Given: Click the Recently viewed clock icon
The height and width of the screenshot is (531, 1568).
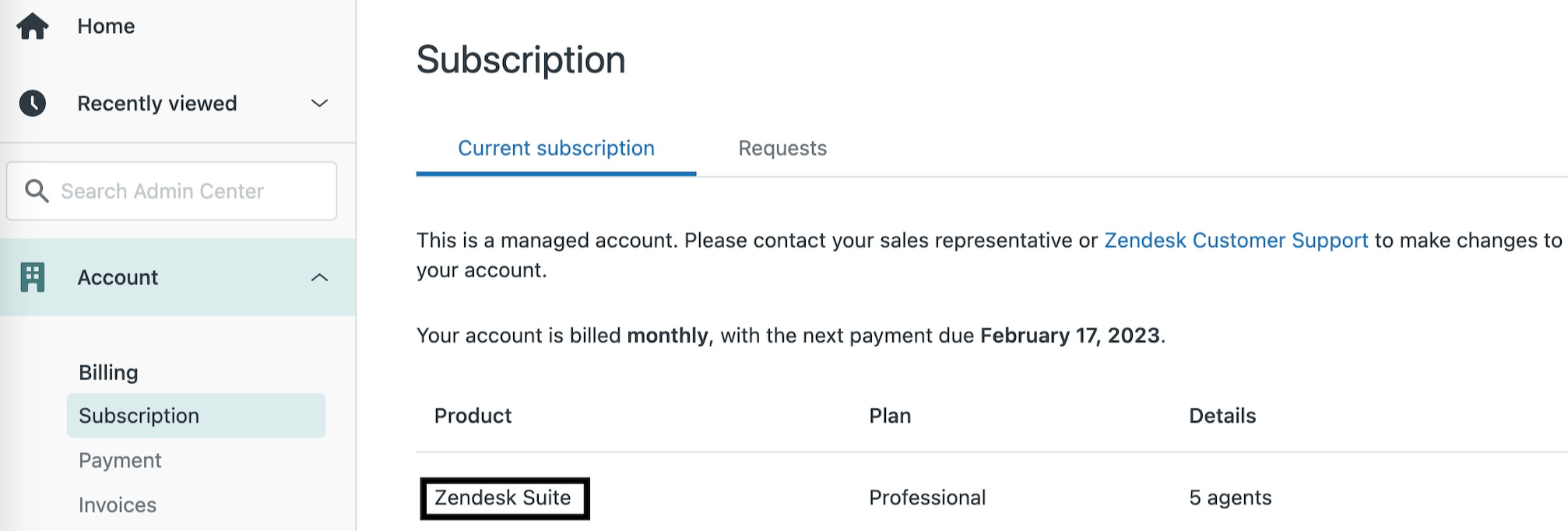Looking at the screenshot, I should coord(33,103).
